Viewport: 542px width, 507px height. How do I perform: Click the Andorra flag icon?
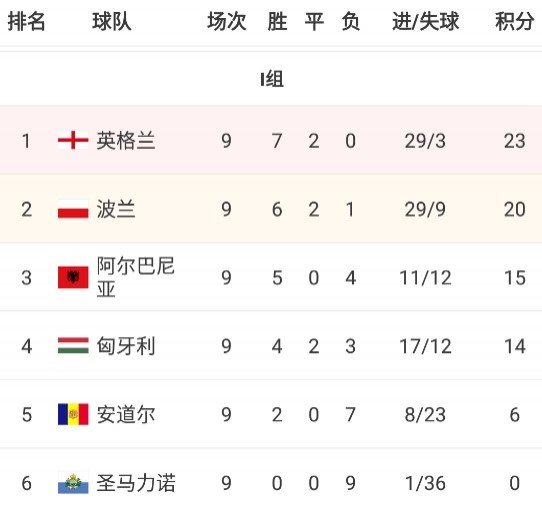pos(73,414)
